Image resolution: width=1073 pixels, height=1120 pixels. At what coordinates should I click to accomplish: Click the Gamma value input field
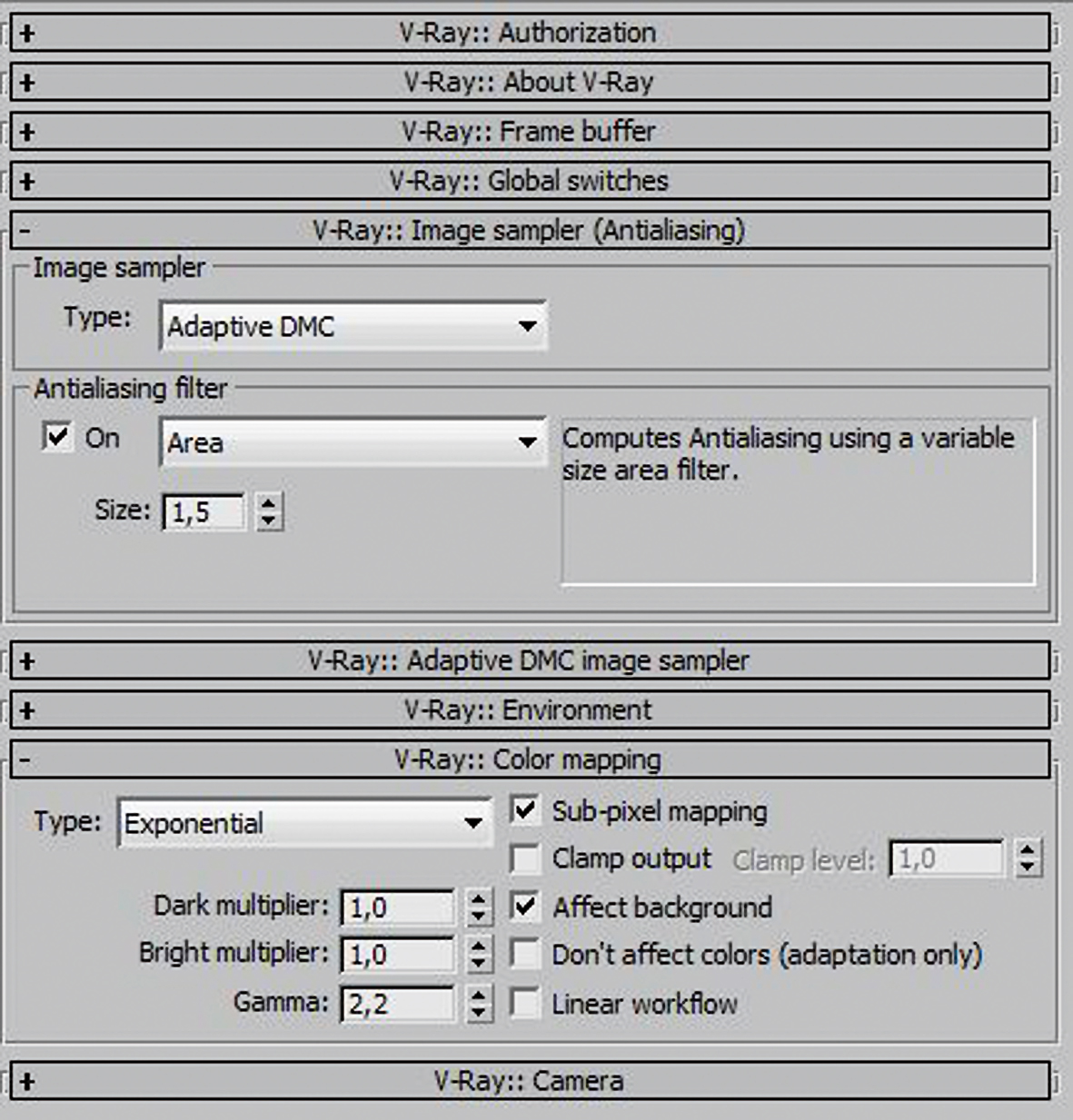[397, 1004]
